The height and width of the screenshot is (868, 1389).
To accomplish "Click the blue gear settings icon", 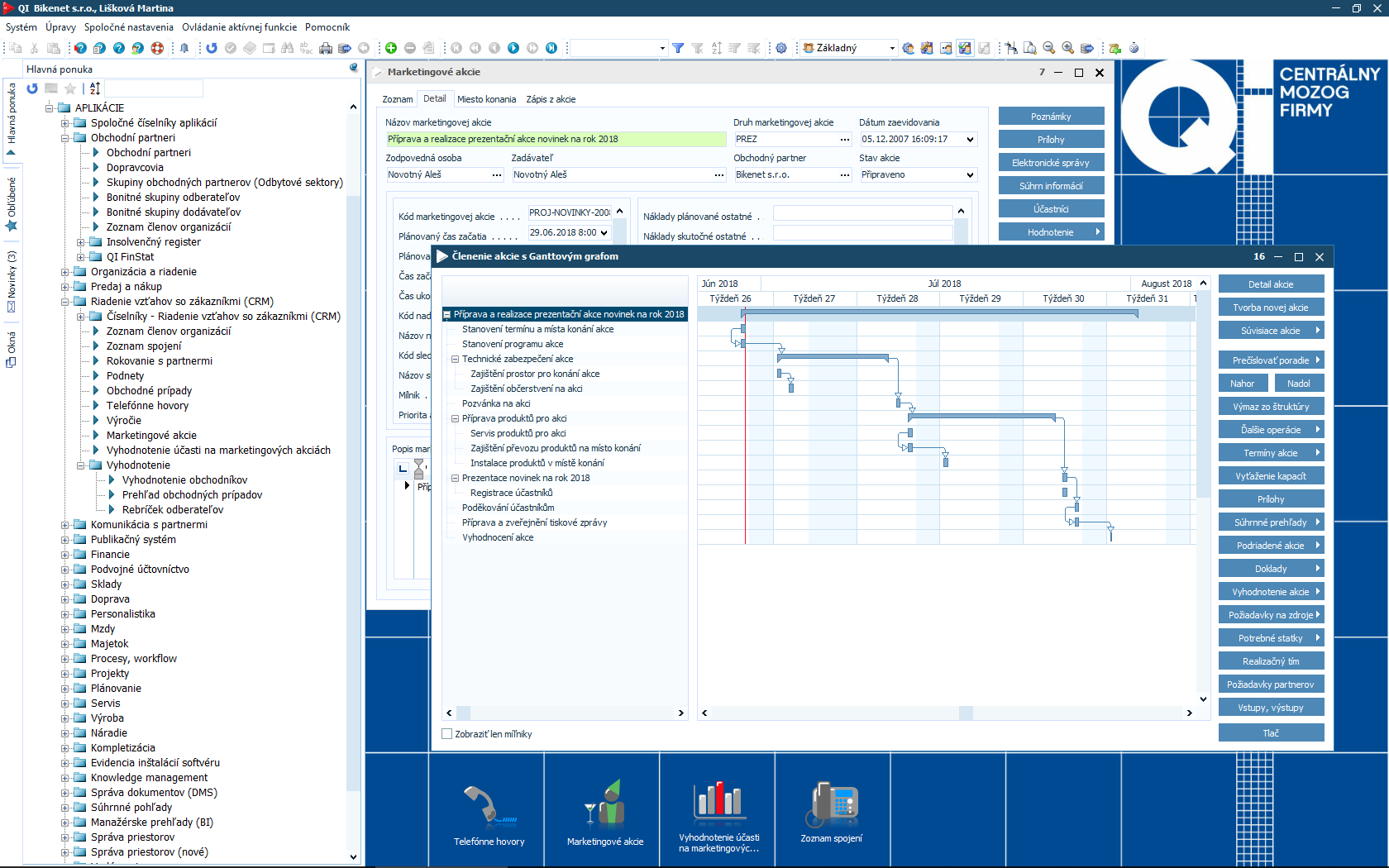I will 781,48.
